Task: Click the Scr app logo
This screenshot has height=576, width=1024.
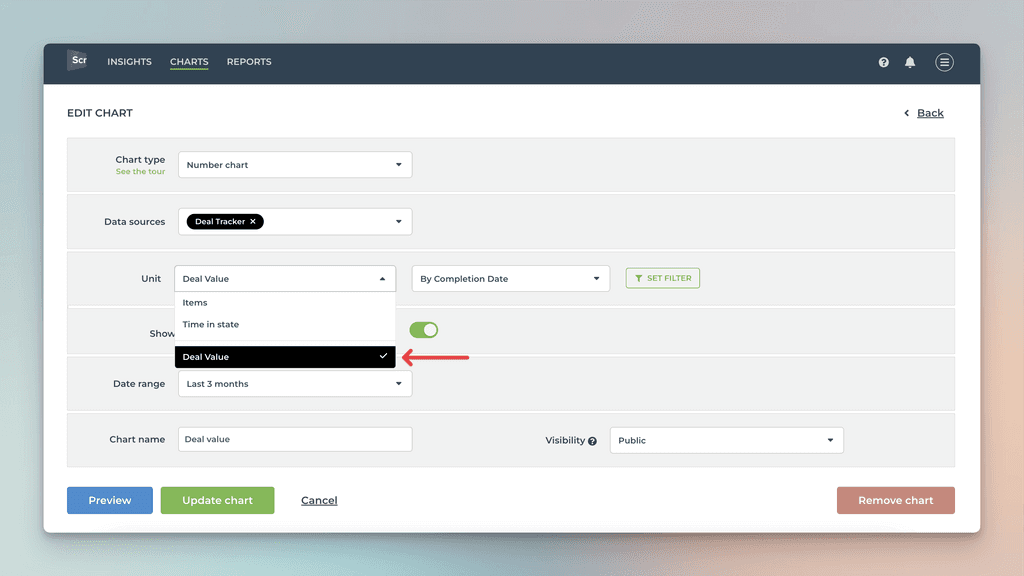Action: pos(77,61)
